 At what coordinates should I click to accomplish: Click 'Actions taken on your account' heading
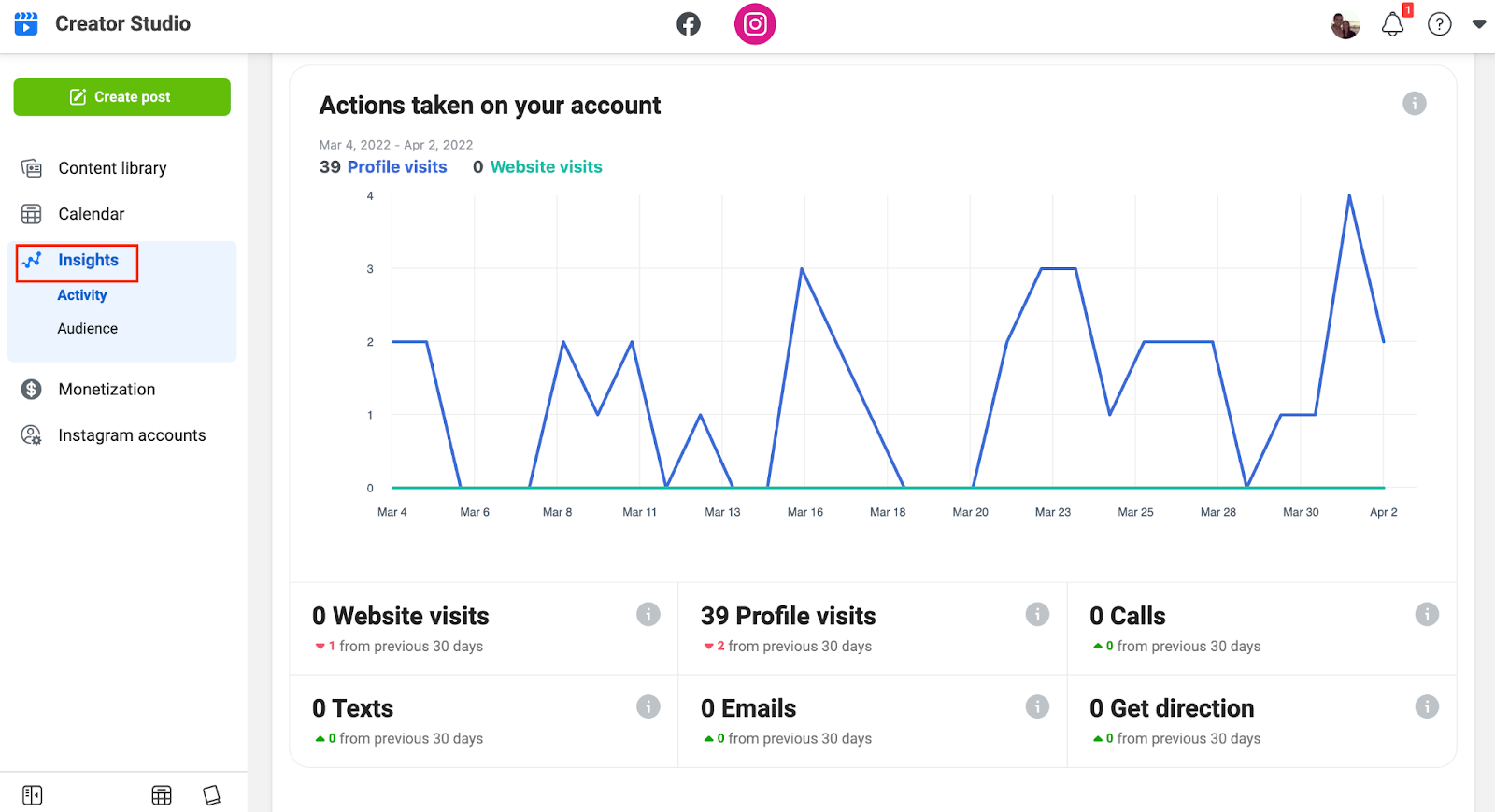491,106
